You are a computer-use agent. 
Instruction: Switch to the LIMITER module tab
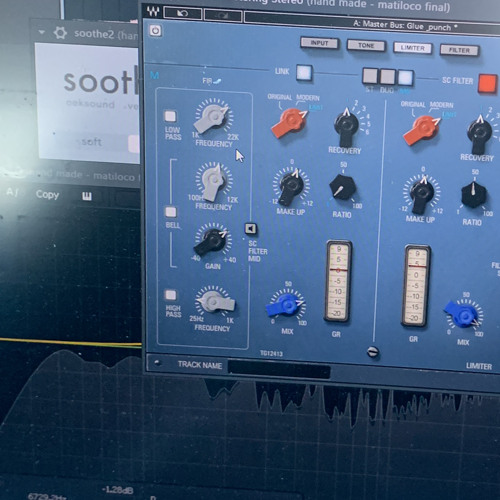413,48
